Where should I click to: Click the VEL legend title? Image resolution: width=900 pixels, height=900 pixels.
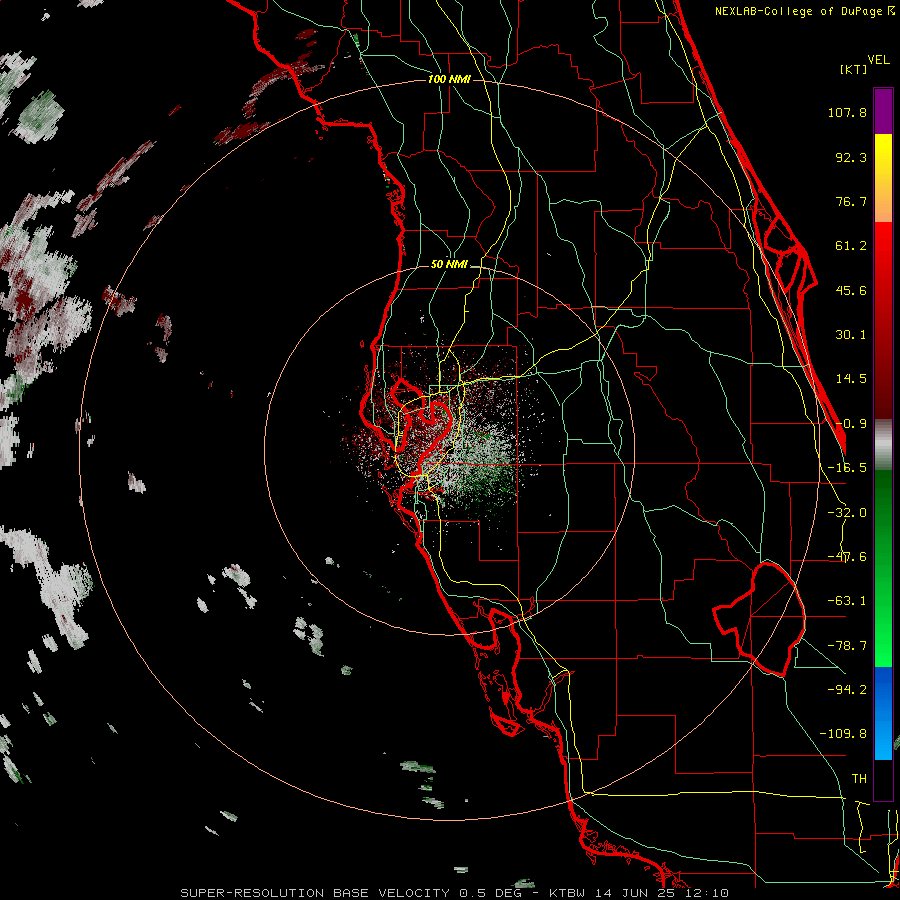(878, 60)
